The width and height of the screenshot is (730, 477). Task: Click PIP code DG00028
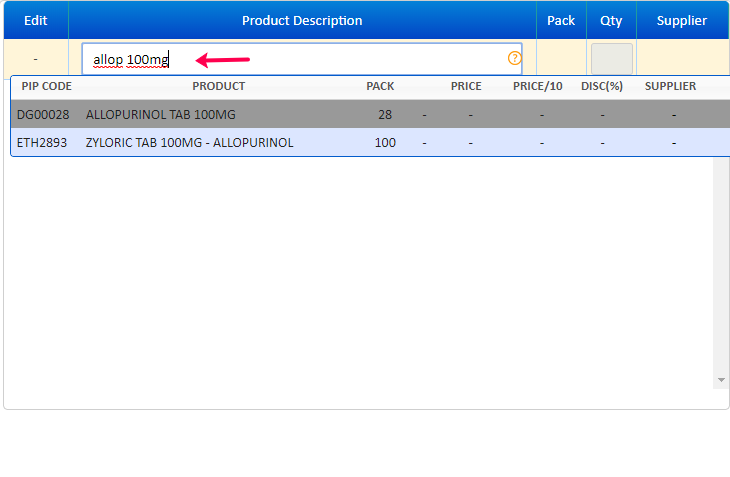43,115
